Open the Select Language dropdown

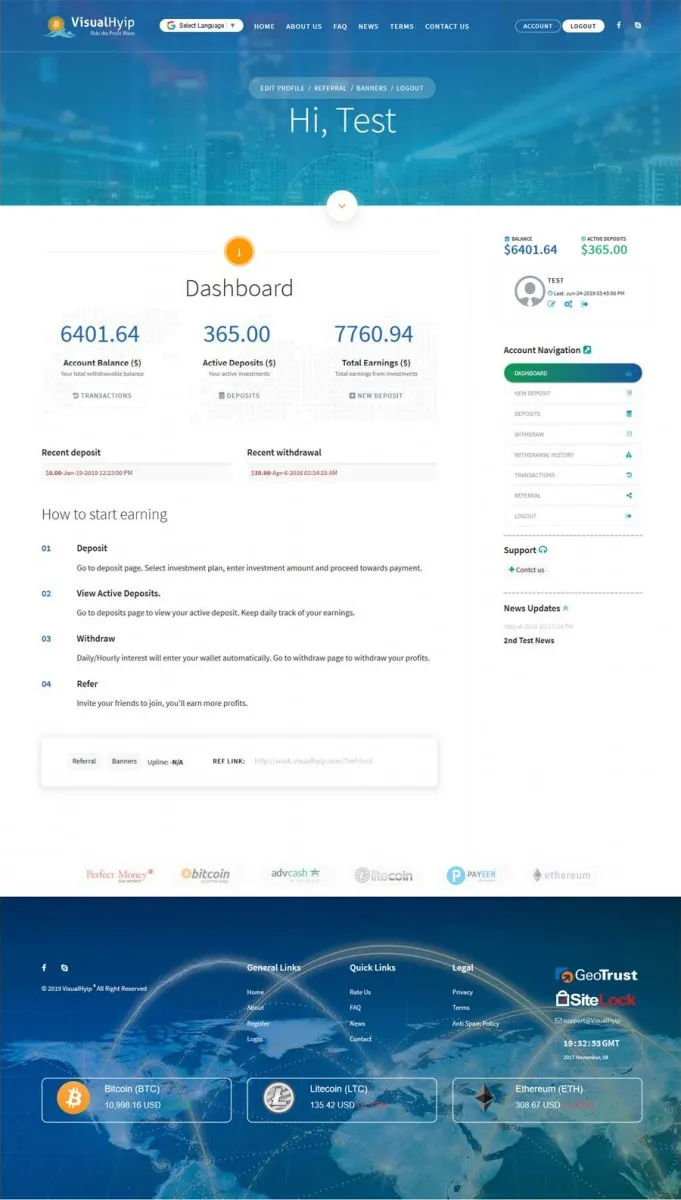coord(201,25)
